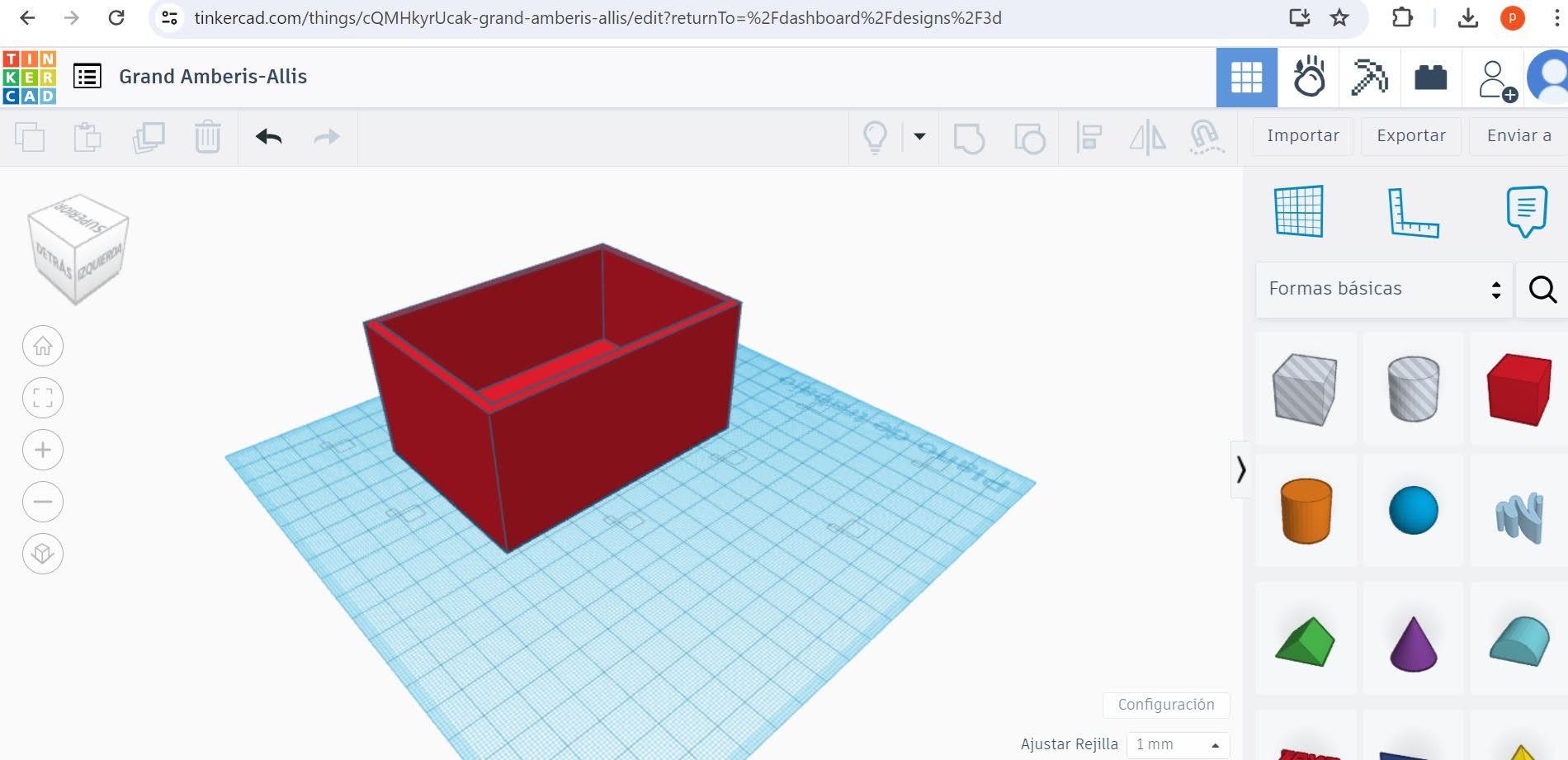1568x760 pixels.
Task: Pick the teal round roof shape
Action: 1519,640
